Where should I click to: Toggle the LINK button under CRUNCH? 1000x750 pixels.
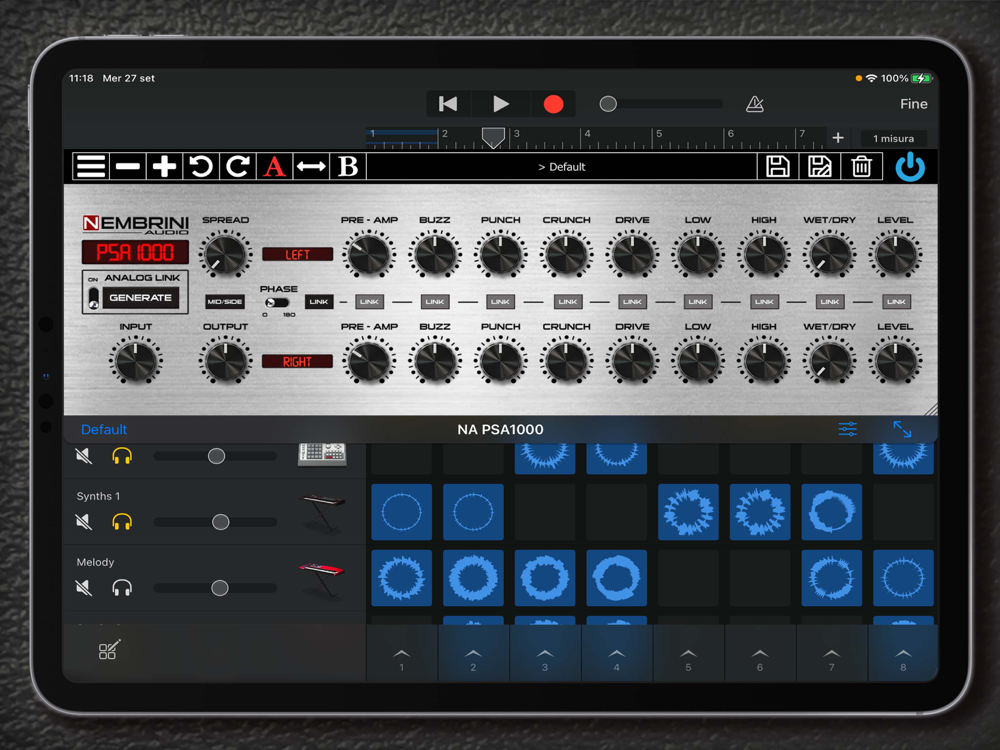tap(567, 302)
